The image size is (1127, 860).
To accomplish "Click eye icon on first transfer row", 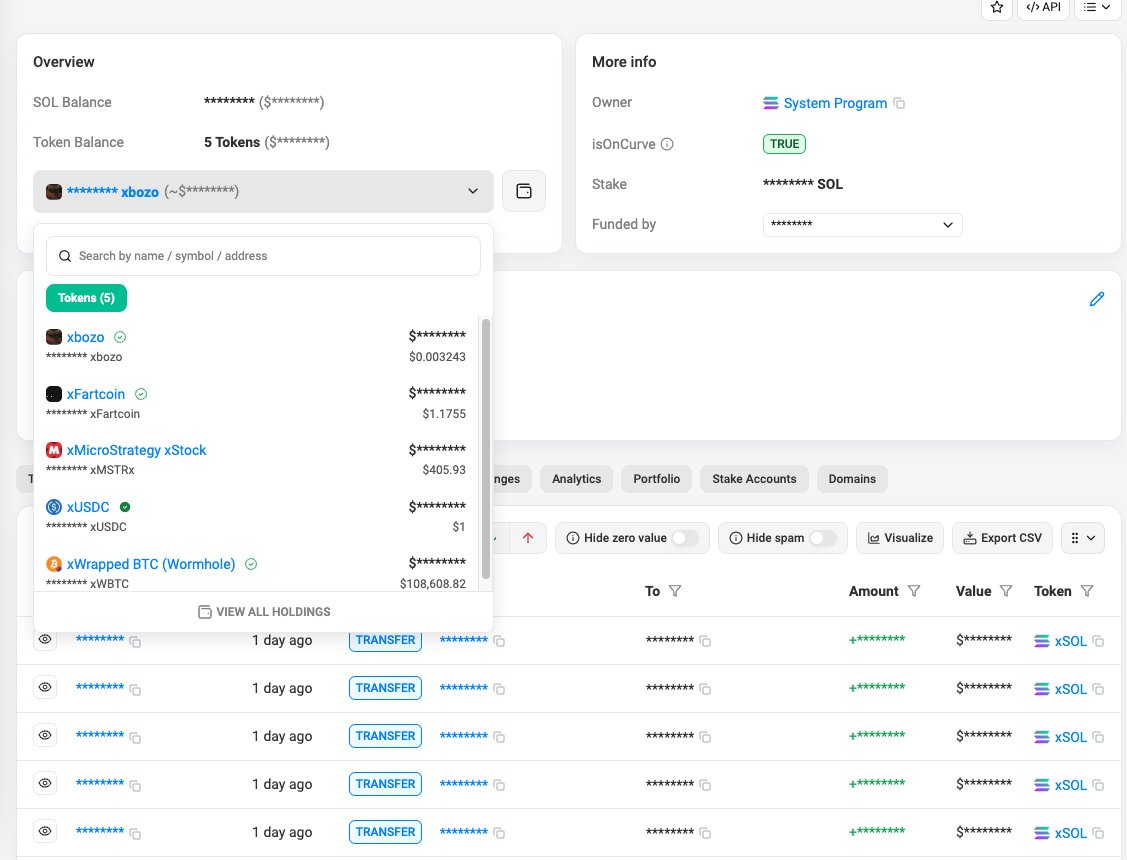I will point(45,639).
